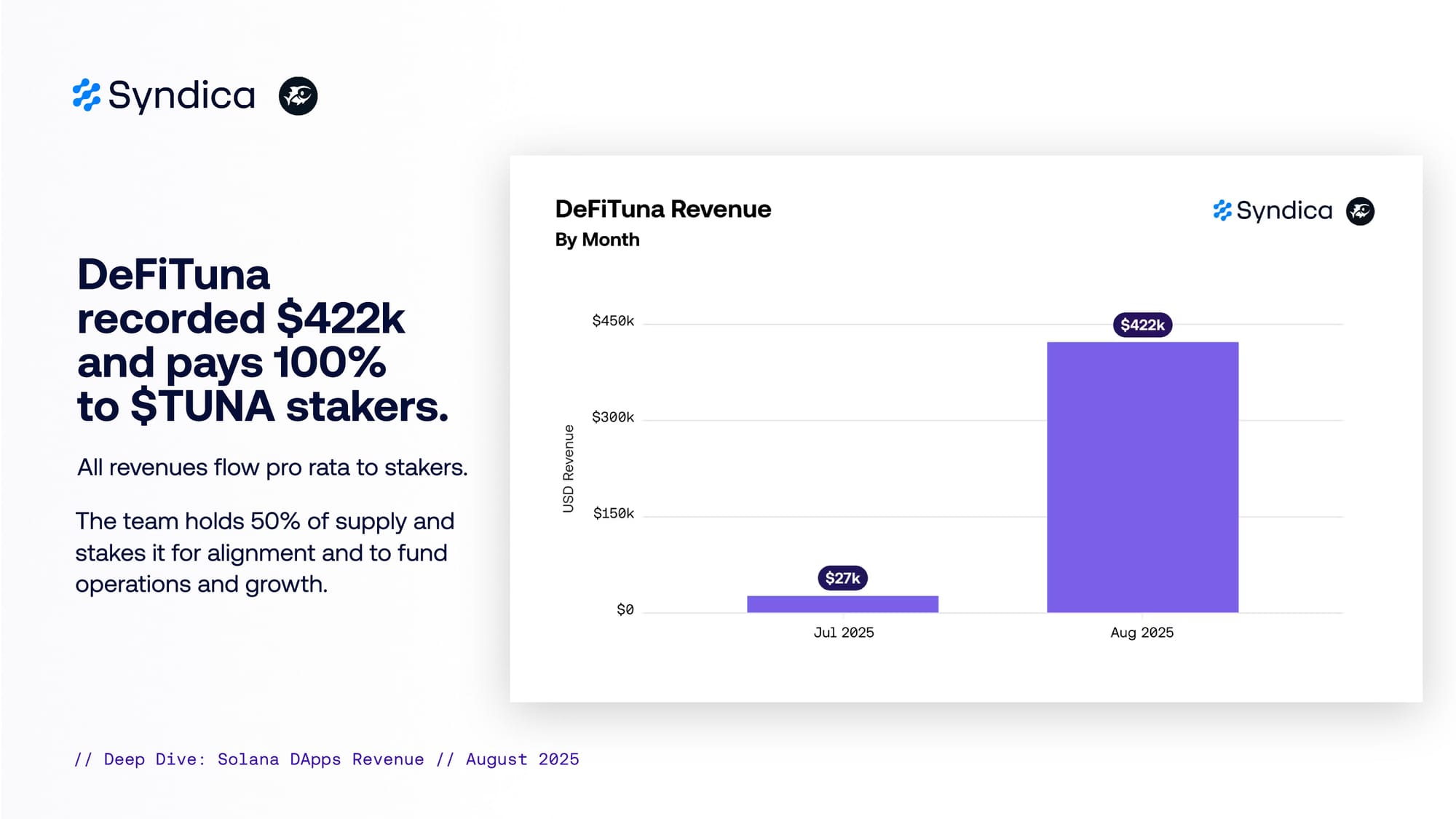This screenshot has width=1456, height=819.
Task: Click the Jul 2025 x-axis label
Action: (x=844, y=633)
